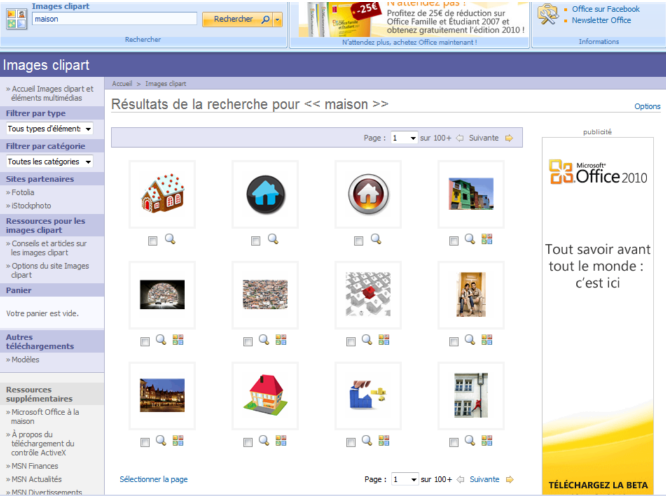
Task: Select checkbox for red-roof house clipart
Action: pos(248,443)
